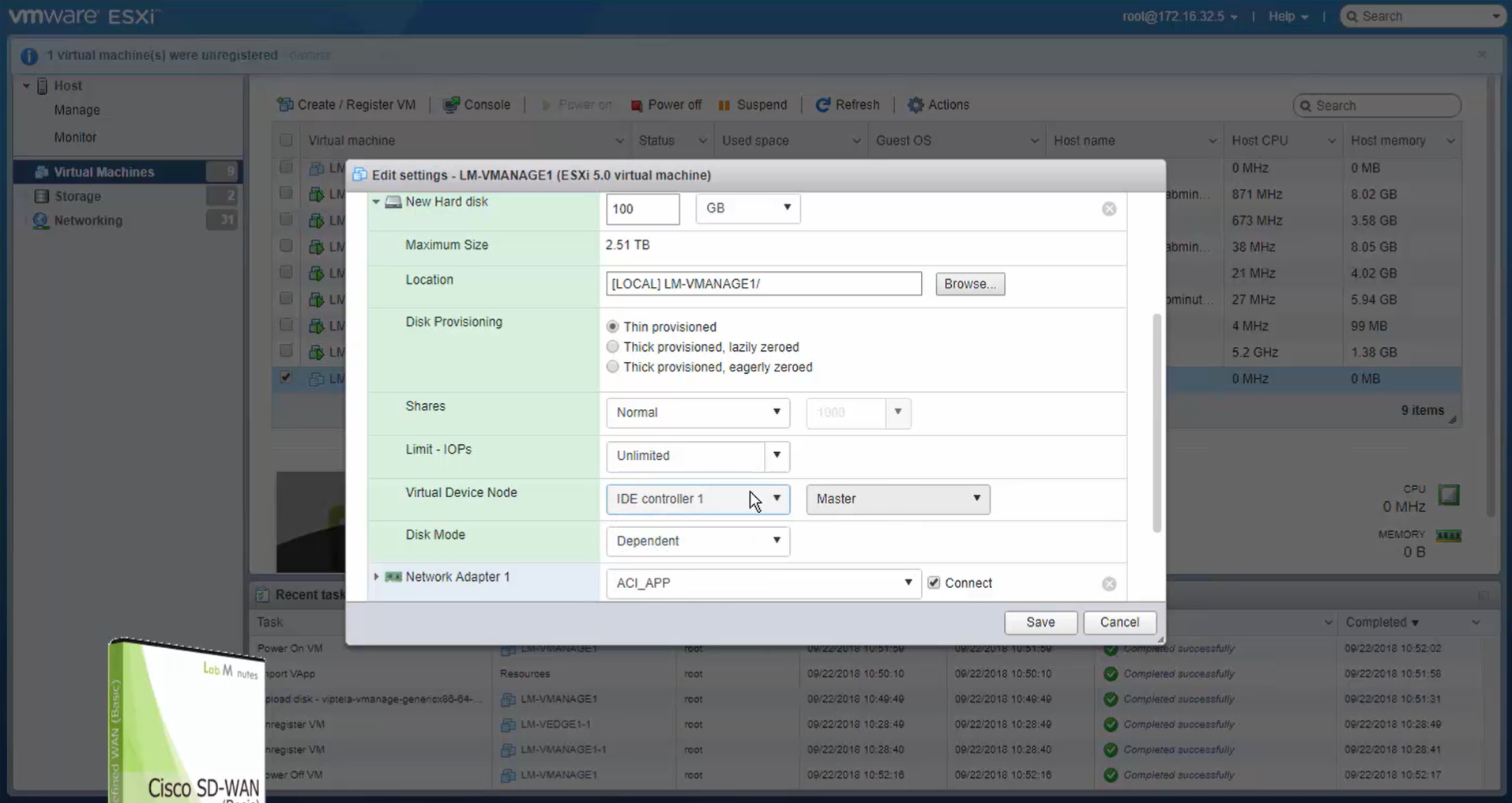Collapse the New Hard disk section
Screen dimensions: 1512x803
(x=376, y=202)
